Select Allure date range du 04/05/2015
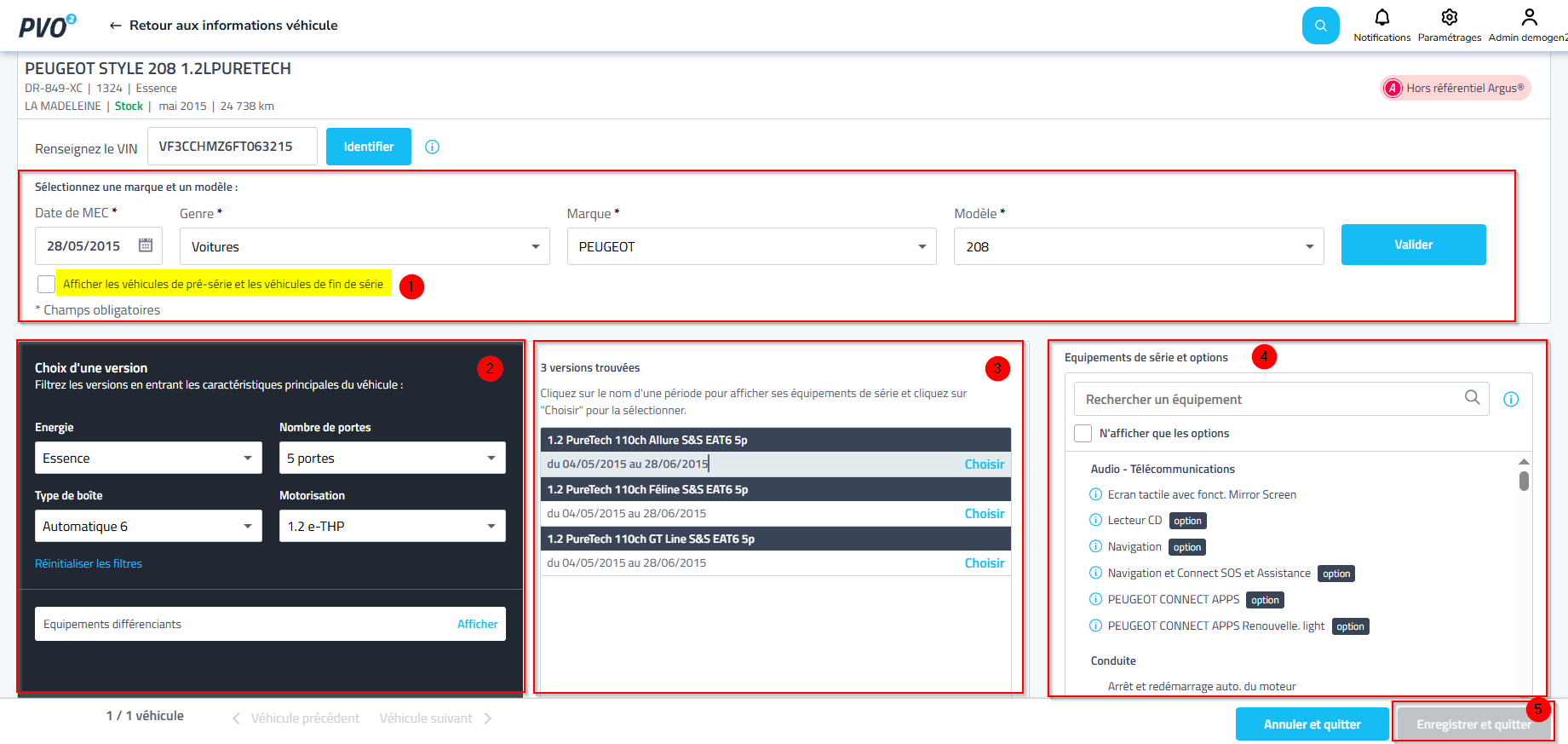The width and height of the screenshot is (1568, 744). click(628, 464)
